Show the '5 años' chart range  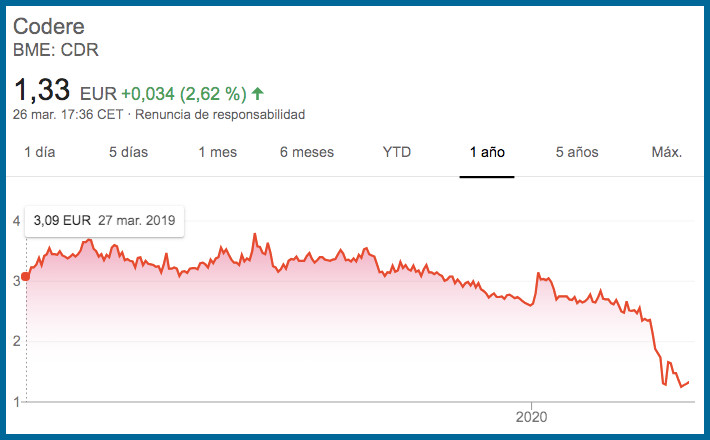(577, 152)
